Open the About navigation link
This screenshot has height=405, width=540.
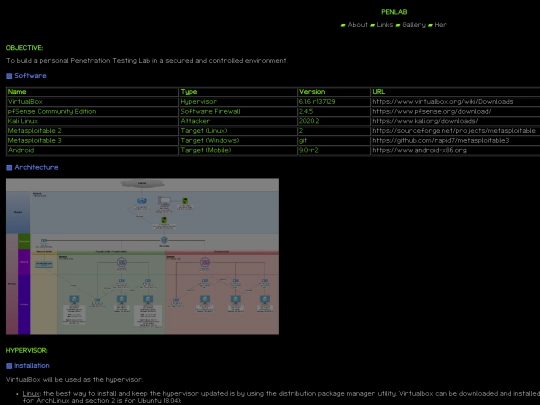[357, 25]
